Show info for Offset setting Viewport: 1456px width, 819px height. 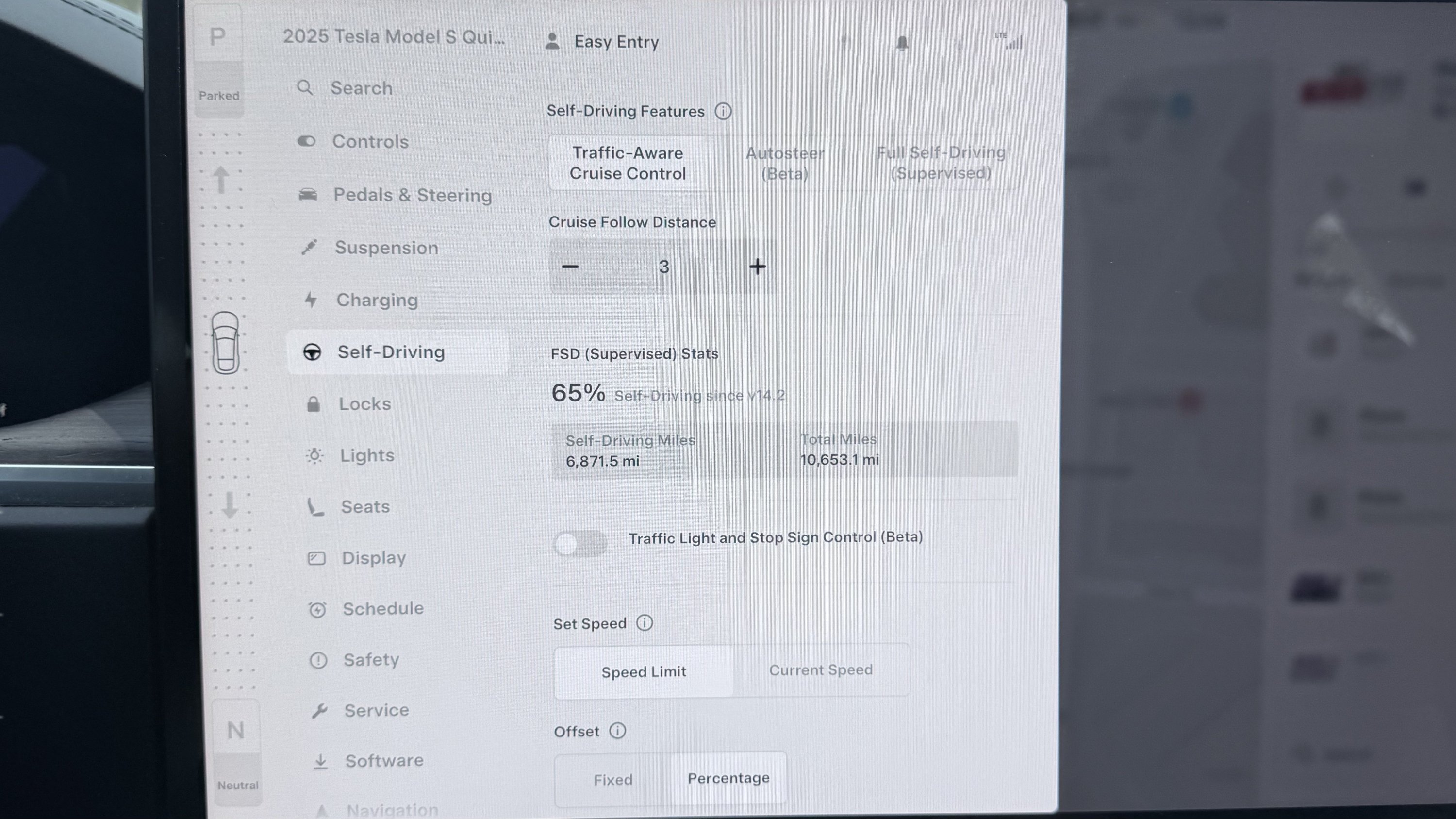617,730
